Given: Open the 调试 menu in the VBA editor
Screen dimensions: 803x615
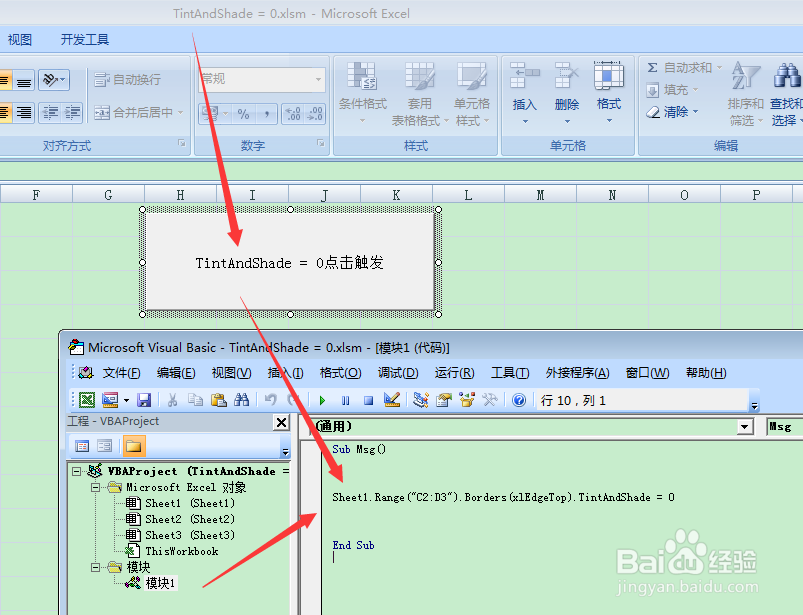Looking at the screenshot, I should 397,372.
